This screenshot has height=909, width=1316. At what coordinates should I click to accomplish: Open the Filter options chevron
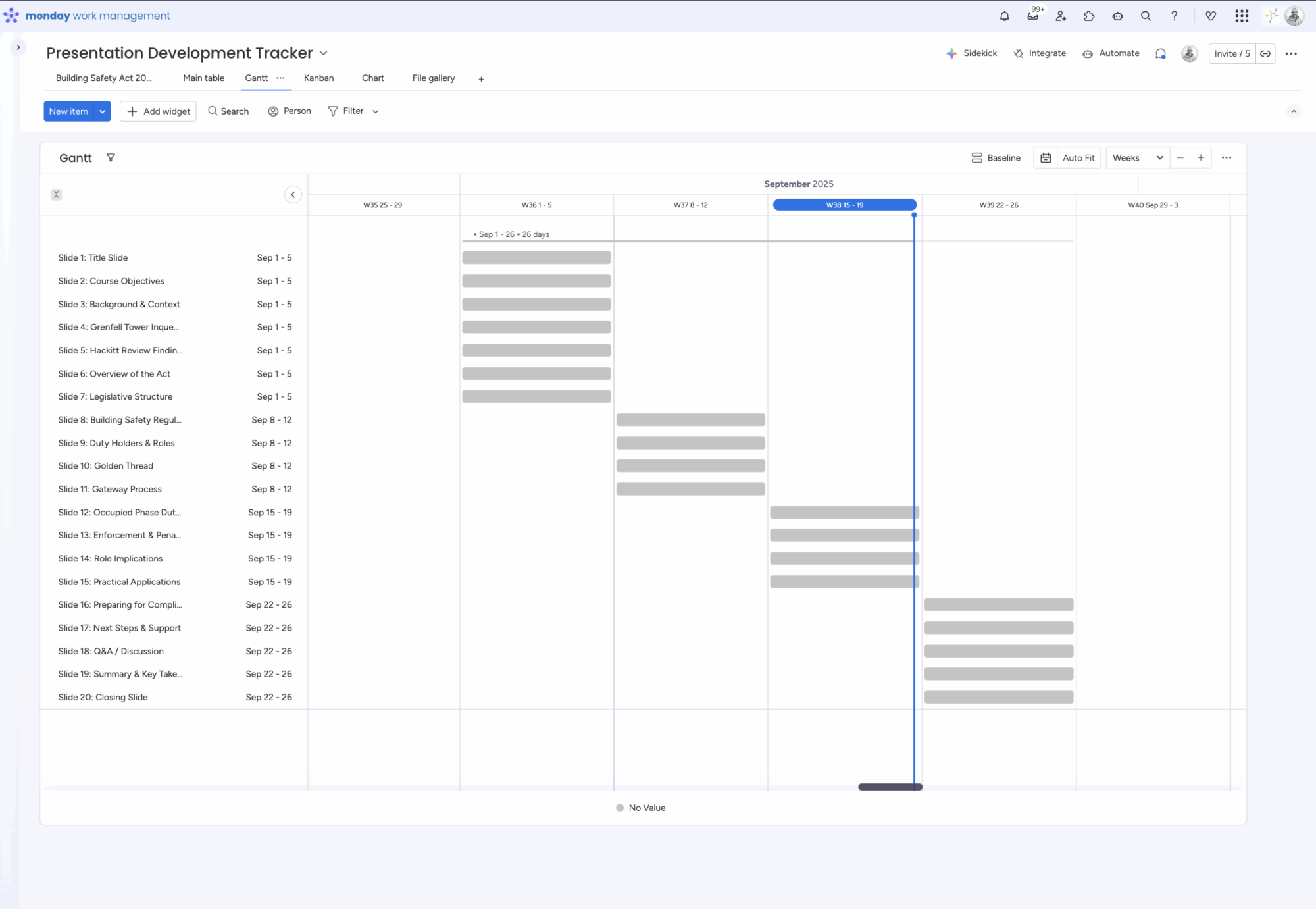(x=376, y=112)
